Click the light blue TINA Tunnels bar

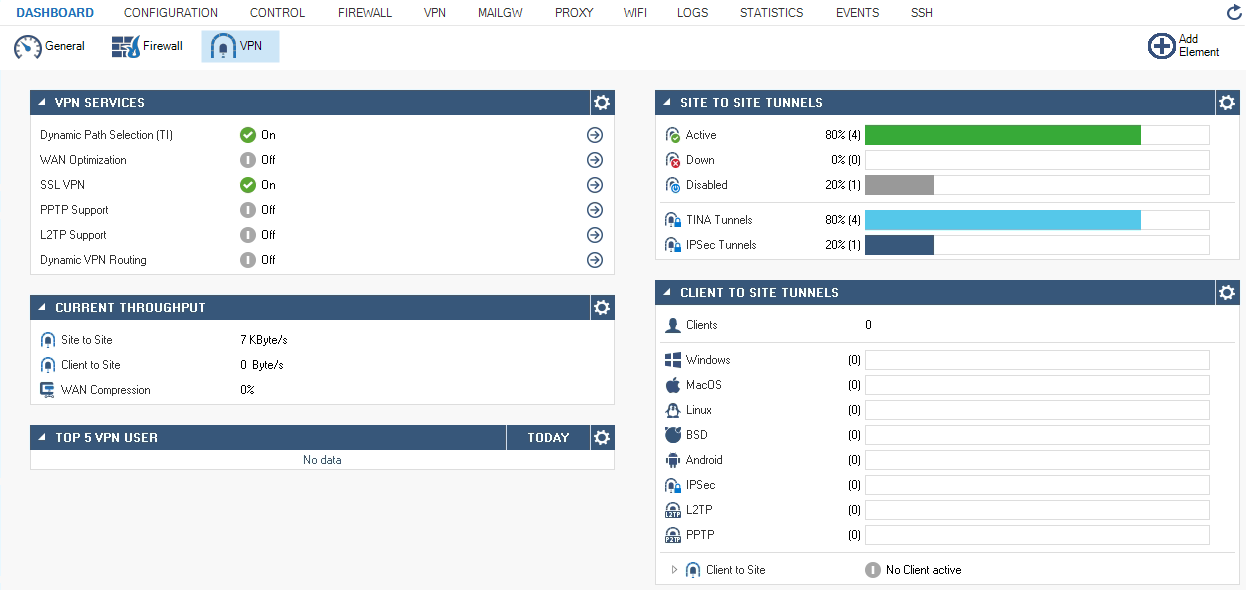point(1003,220)
